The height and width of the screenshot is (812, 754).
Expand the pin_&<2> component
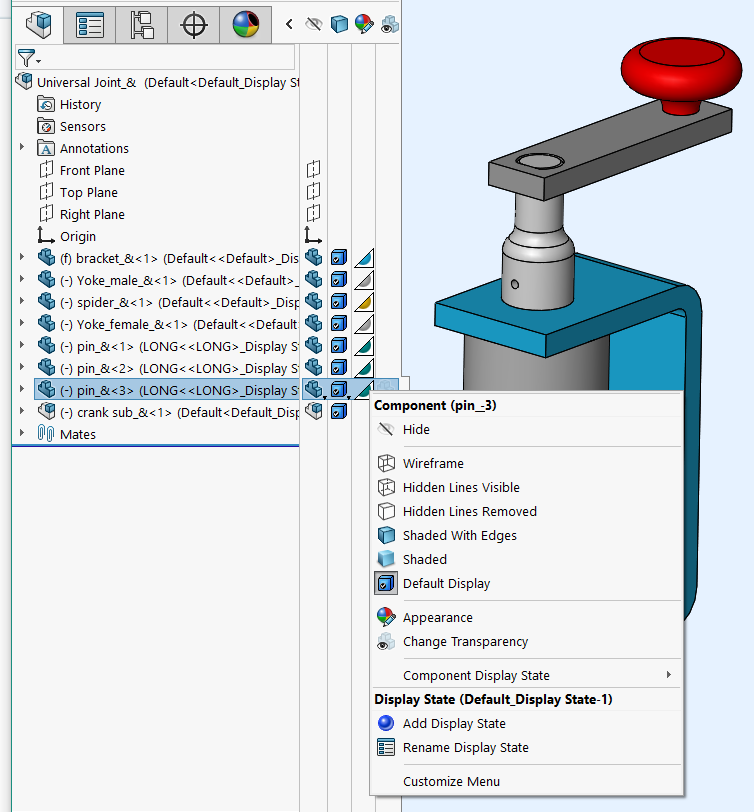(22, 368)
